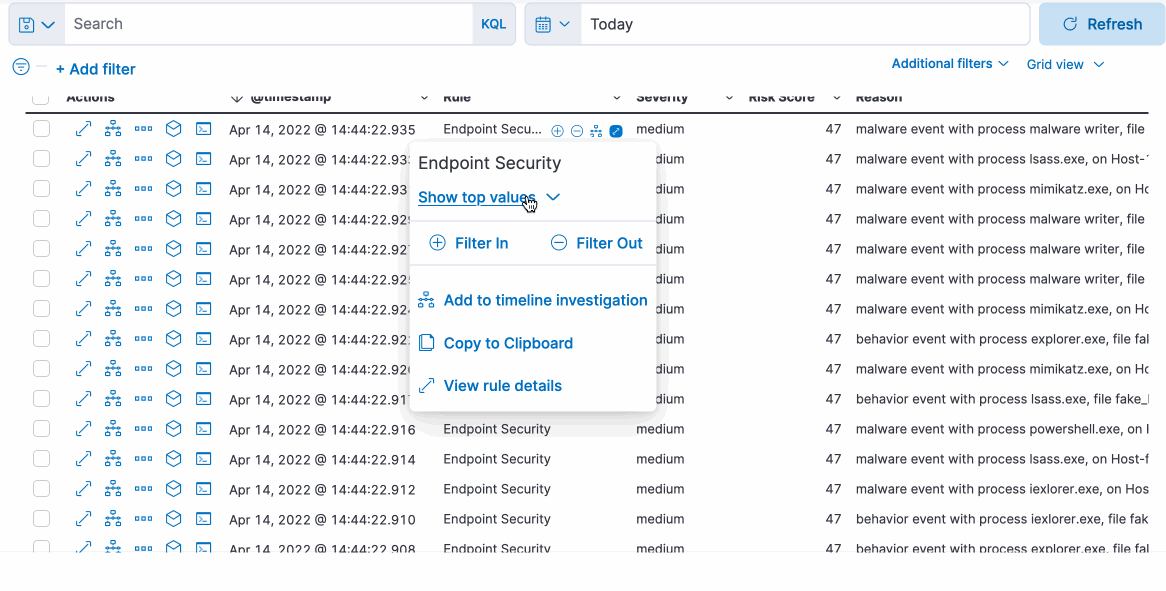The height and width of the screenshot is (591, 1166).
Task: Open saved query menu icon
Action: click(36, 25)
